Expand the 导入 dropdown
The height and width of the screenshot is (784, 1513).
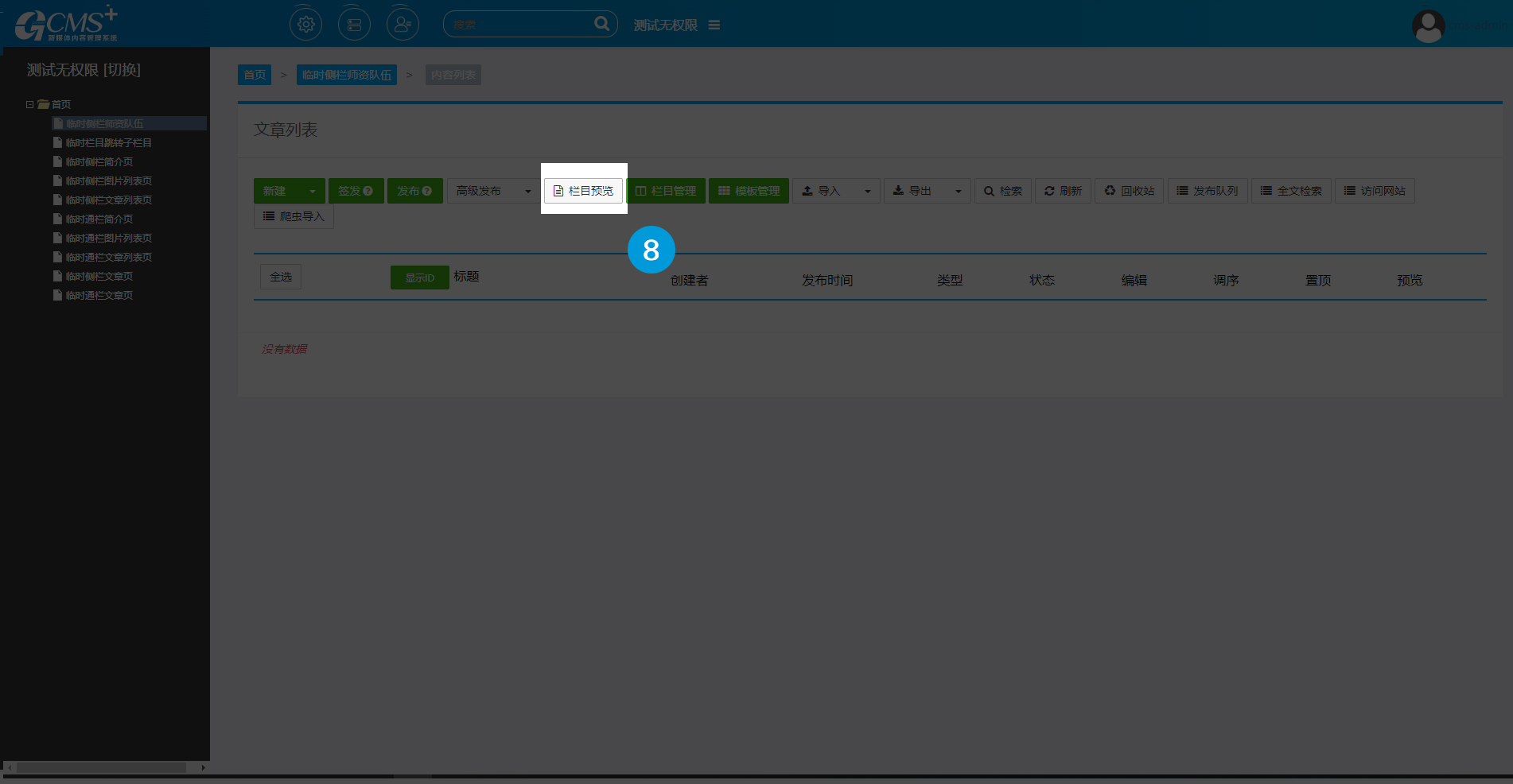coord(867,192)
